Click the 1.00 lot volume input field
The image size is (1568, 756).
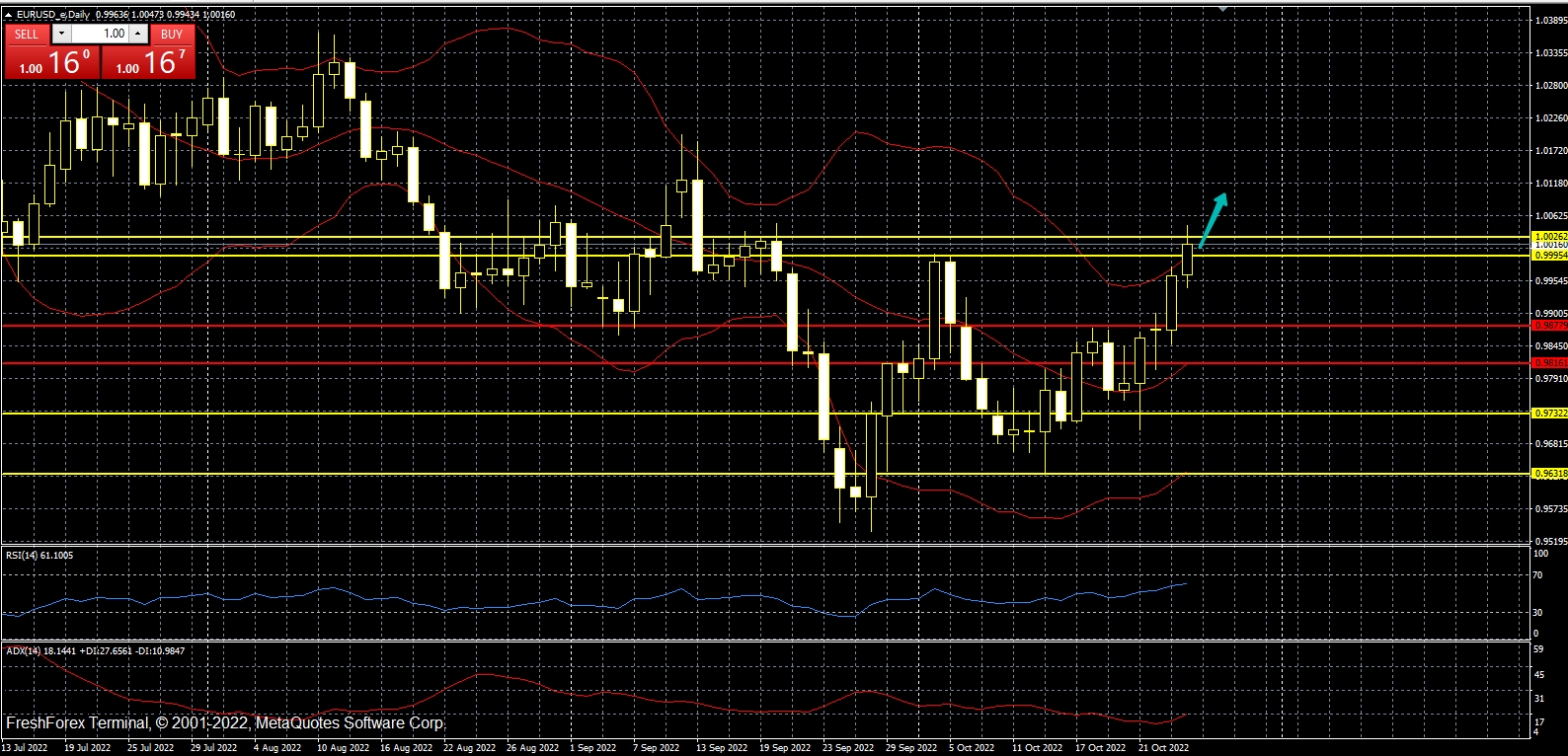pyautogui.click(x=100, y=34)
